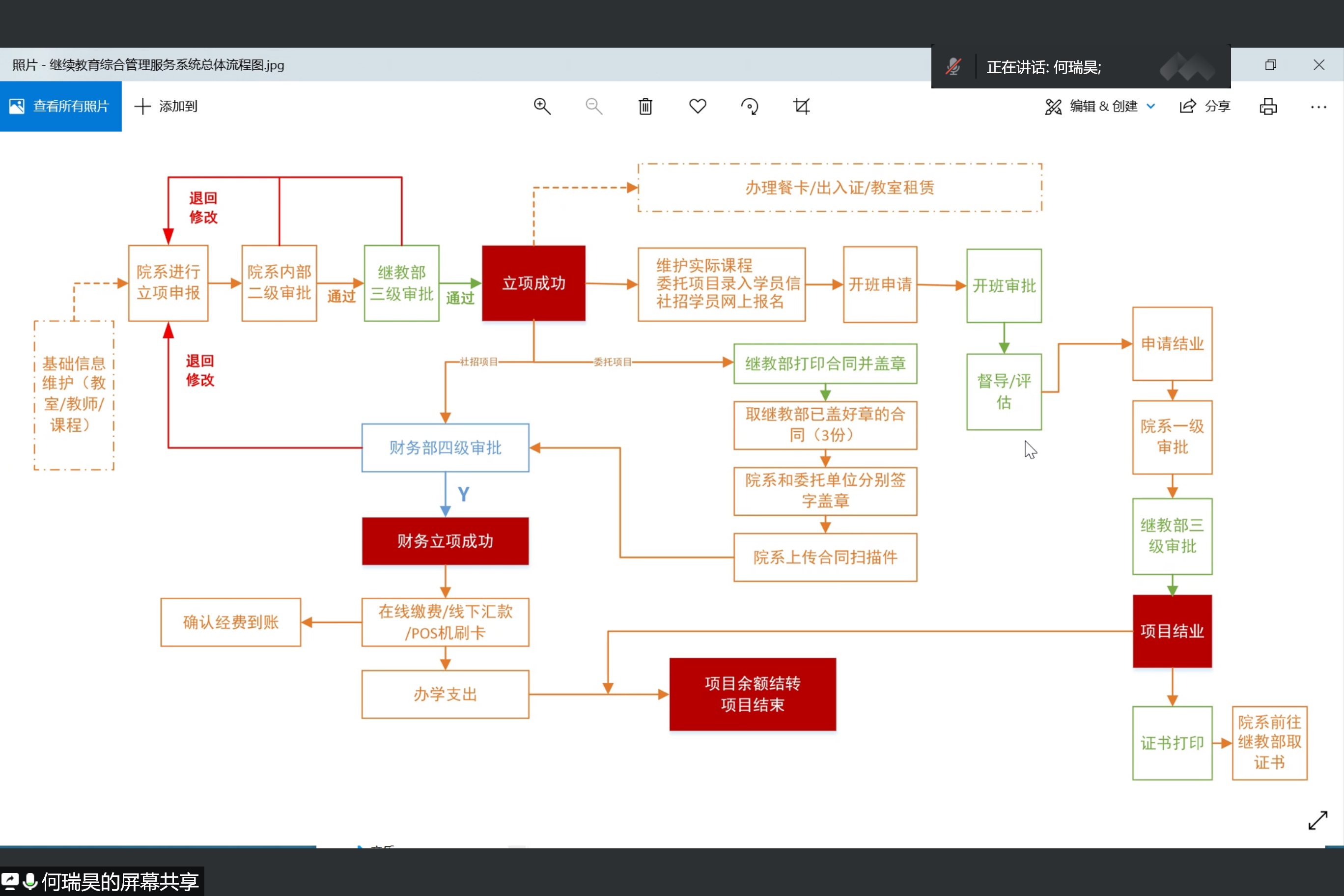Delete photo with trash icon
The width and height of the screenshot is (1344, 896).
point(645,106)
